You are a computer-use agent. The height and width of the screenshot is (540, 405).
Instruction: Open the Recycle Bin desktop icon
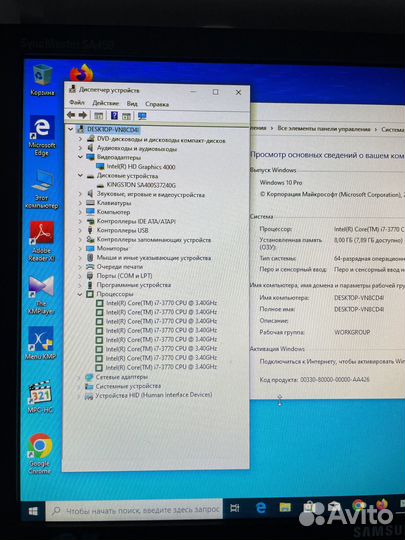tap(42, 80)
